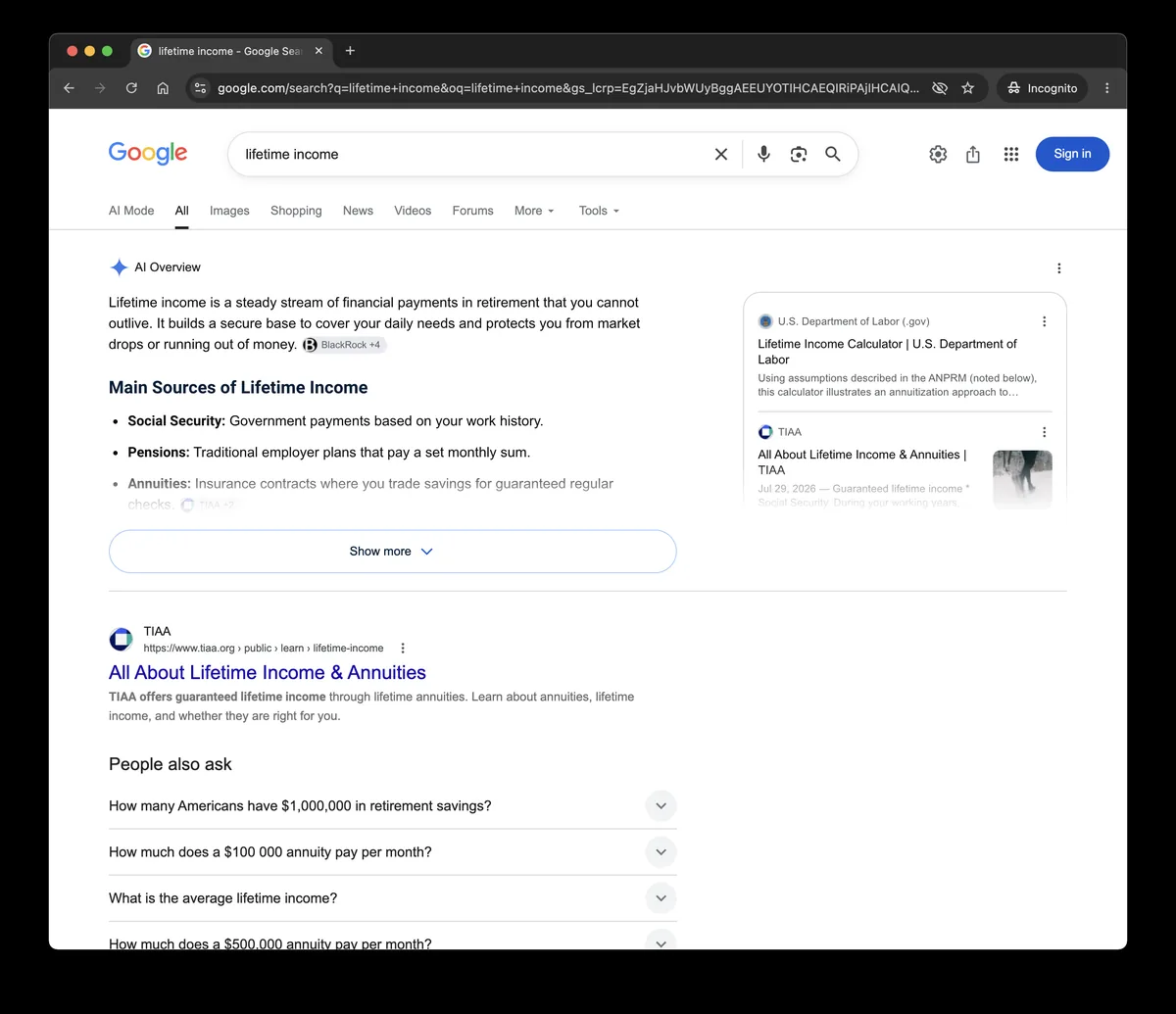Switch to Videos tab
The image size is (1176, 1014).
(413, 211)
